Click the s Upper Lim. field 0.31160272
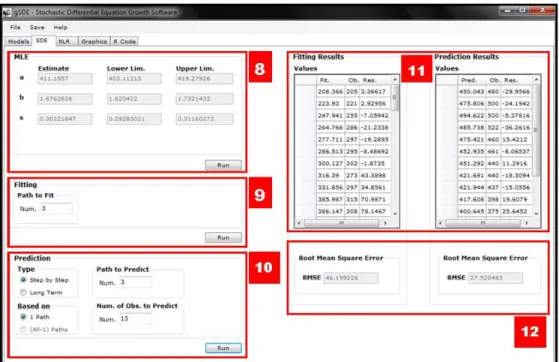Screen dimensions: 559x362 click(x=204, y=119)
